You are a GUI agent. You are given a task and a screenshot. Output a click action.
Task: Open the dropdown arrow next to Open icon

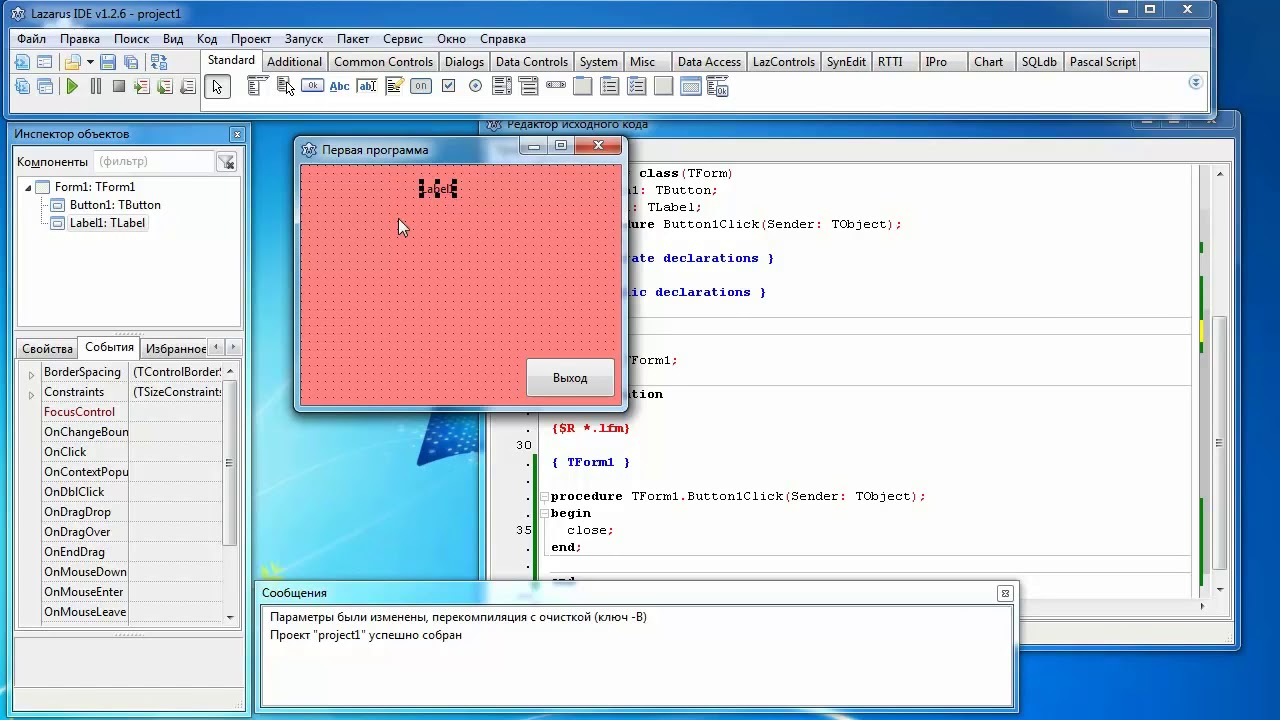tap(90, 62)
